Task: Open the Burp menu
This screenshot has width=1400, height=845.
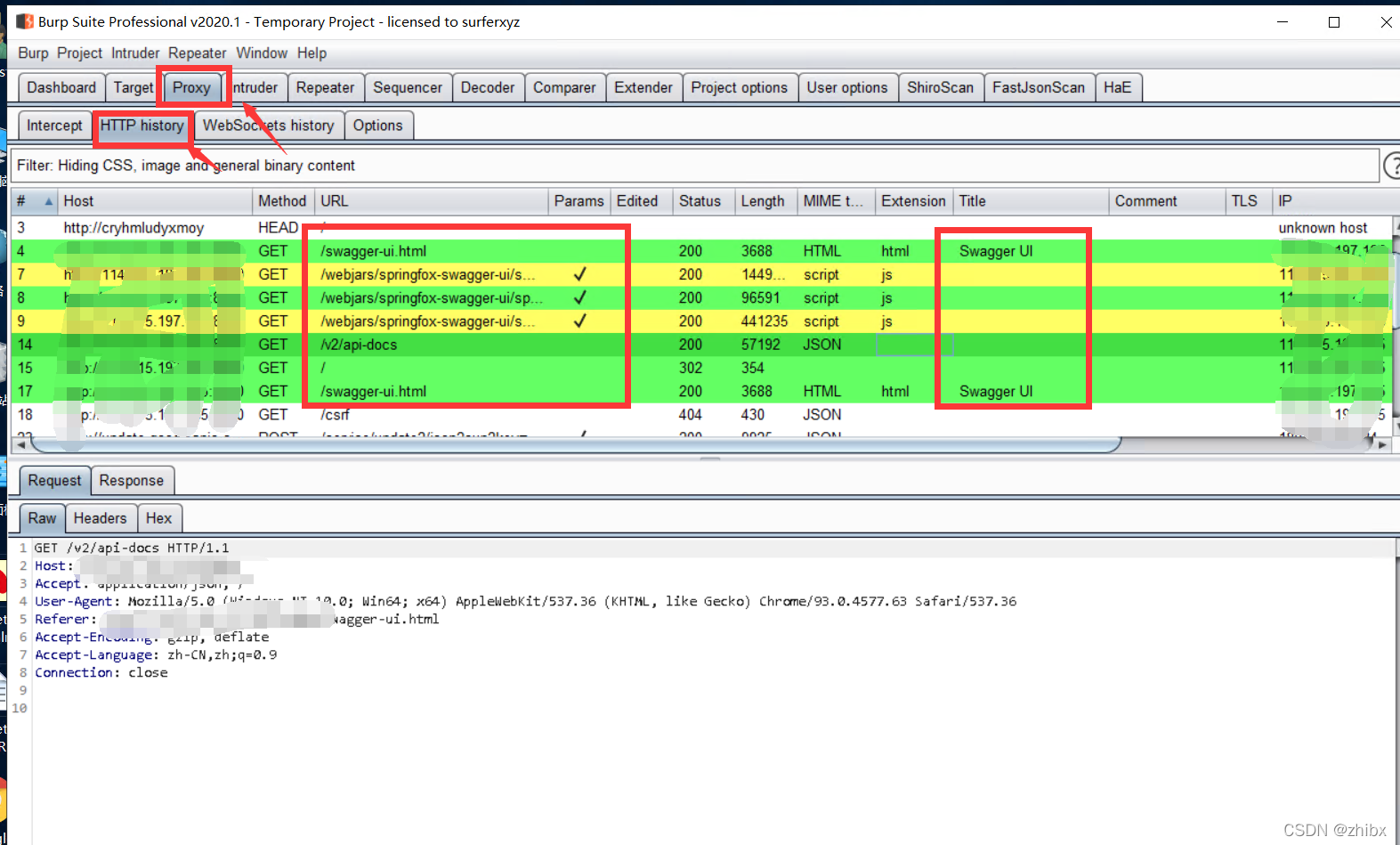Action: coord(33,53)
